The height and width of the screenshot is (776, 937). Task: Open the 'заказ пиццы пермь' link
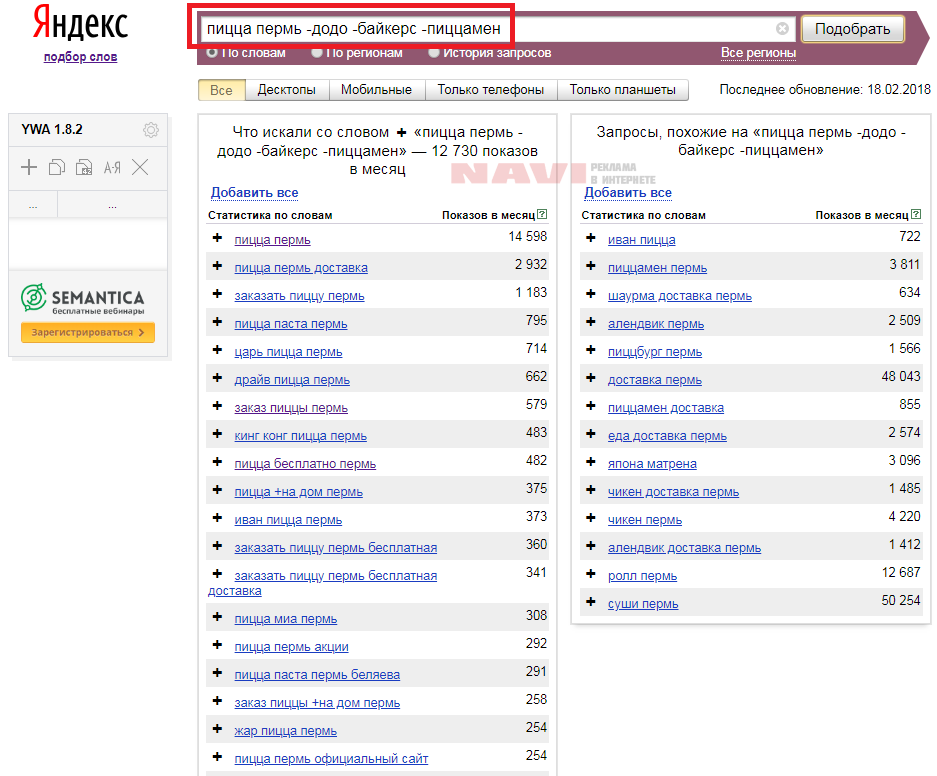(x=291, y=407)
